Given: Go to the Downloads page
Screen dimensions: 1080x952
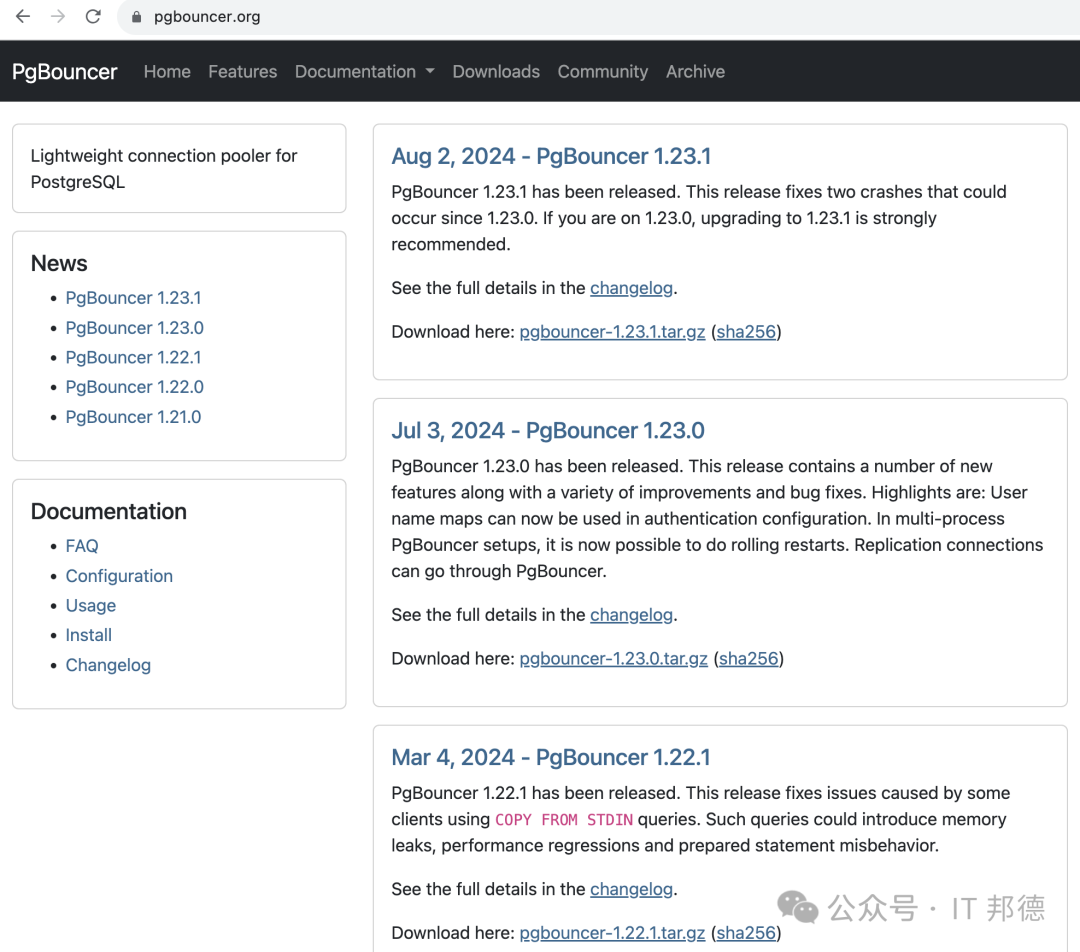Looking at the screenshot, I should pos(496,72).
